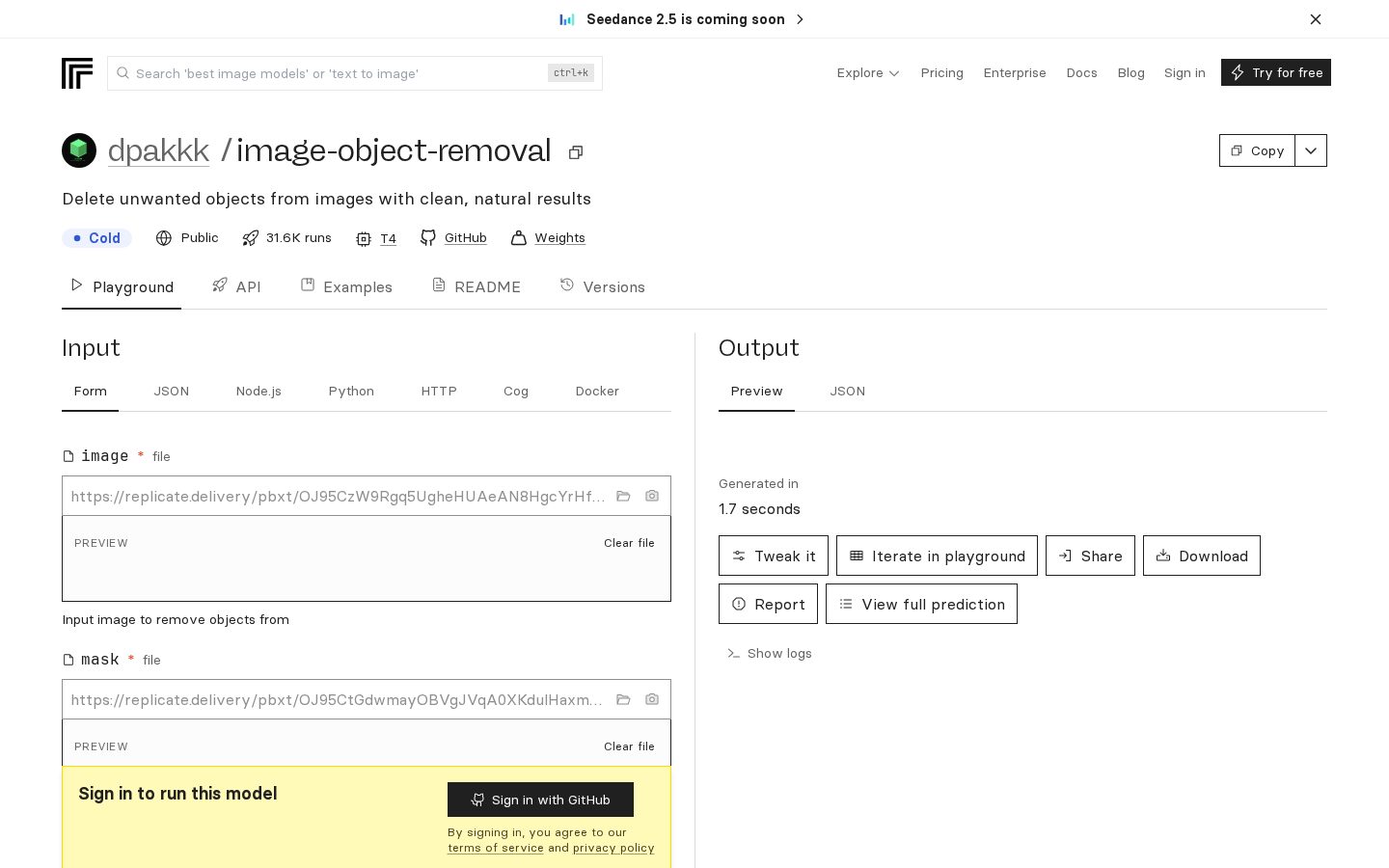Focus the model search box
The width and height of the screenshot is (1389, 868).
[355, 73]
